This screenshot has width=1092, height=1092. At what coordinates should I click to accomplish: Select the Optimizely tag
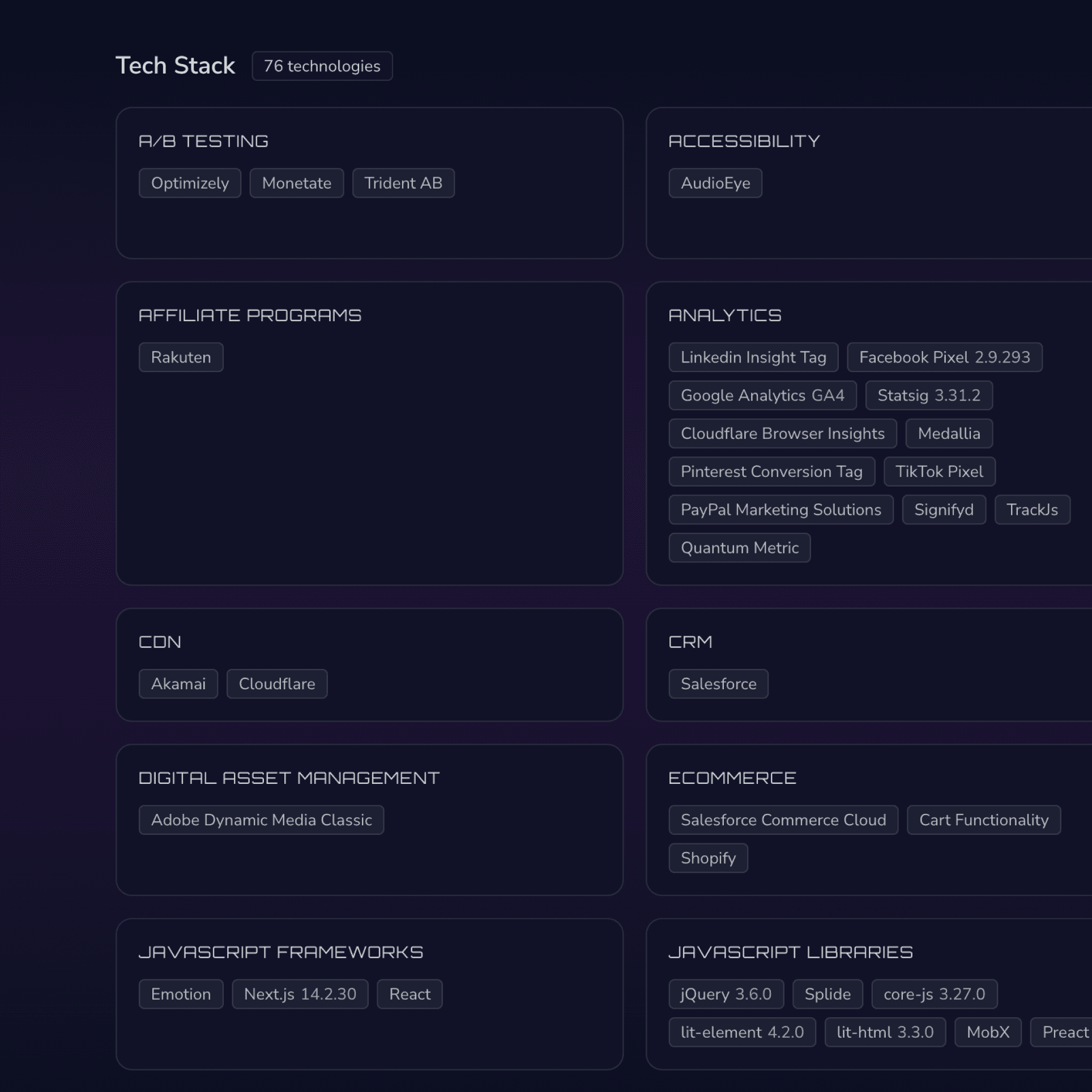[x=190, y=183]
